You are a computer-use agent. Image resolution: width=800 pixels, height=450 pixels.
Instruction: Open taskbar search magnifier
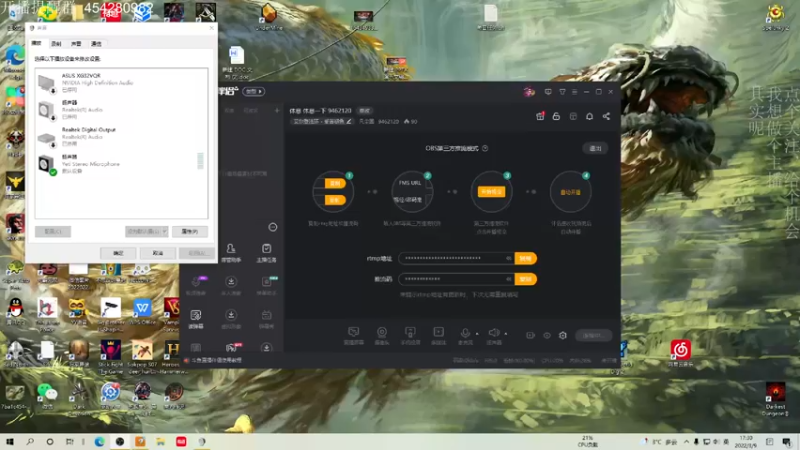click(x=30, y=441)
